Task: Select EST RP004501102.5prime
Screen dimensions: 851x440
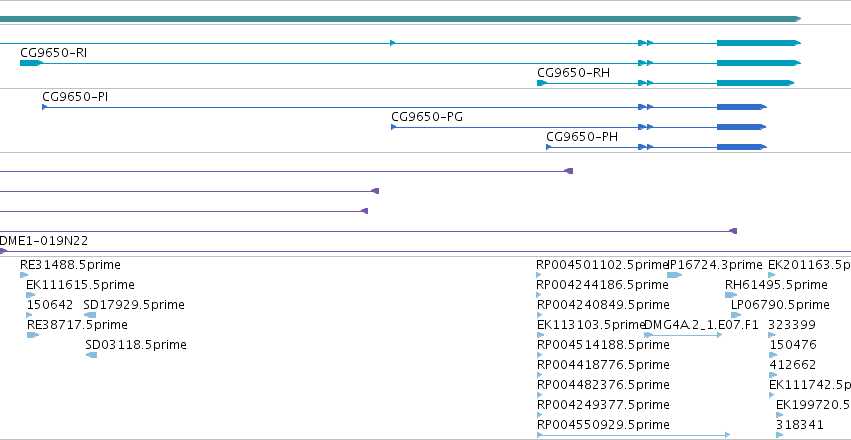Action: [x=601, y=265]
